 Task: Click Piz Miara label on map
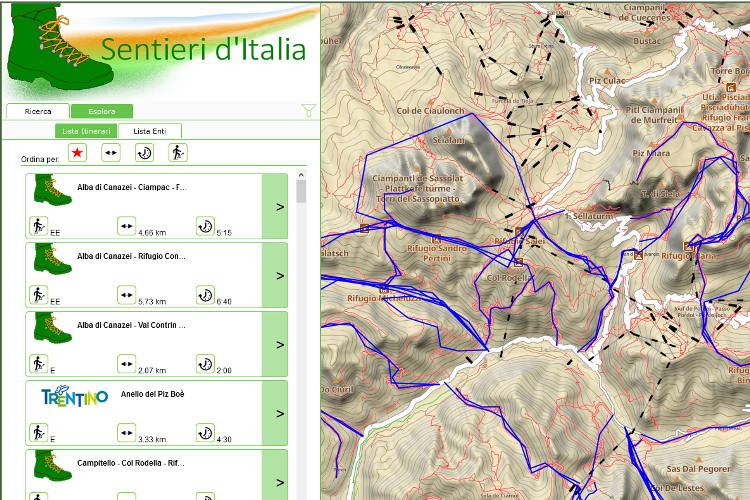pos(651,153)
